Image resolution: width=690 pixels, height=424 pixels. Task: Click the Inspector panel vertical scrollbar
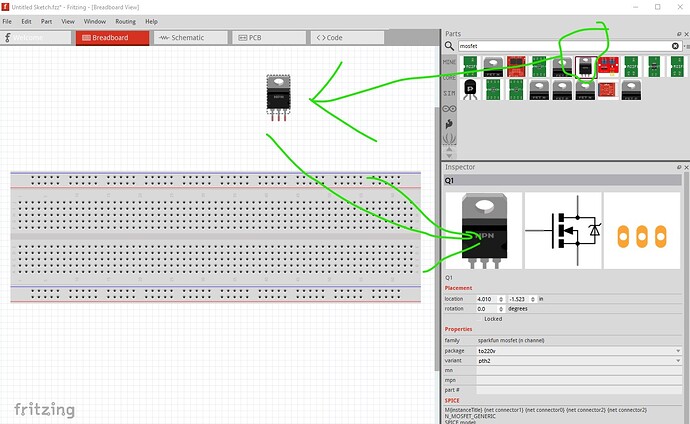(686, 299)
